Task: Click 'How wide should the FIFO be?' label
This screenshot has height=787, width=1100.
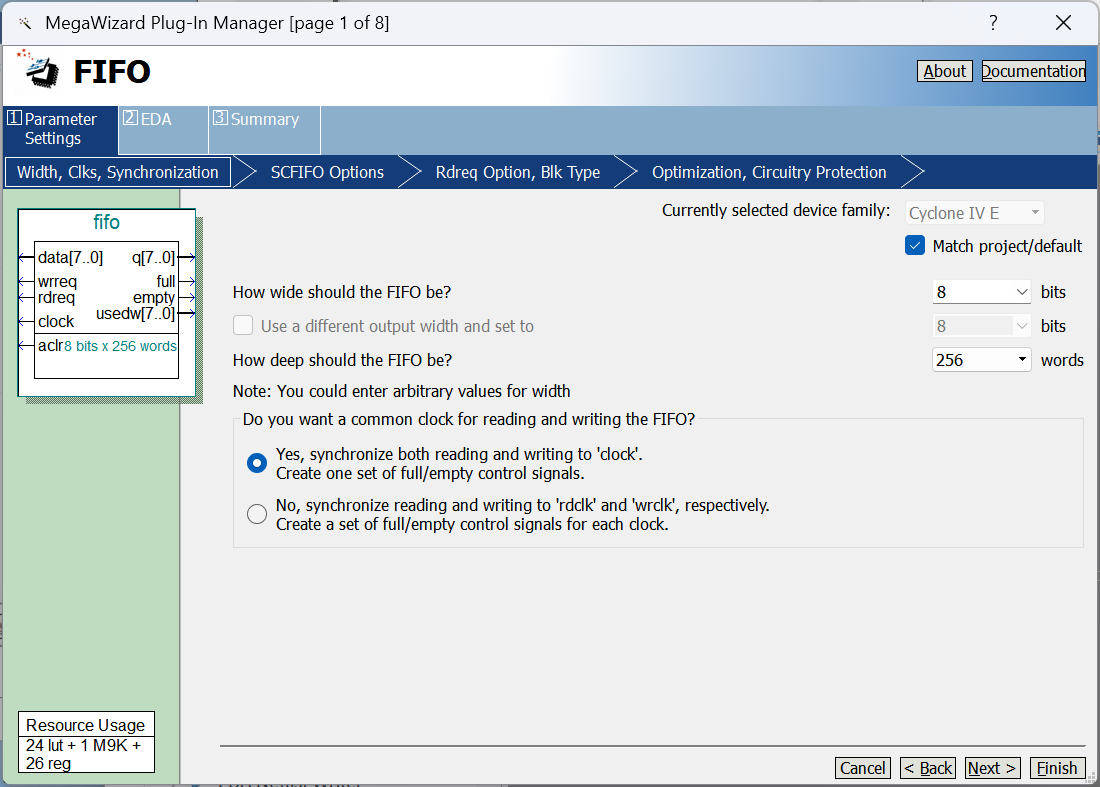Action: click(342, 292)
